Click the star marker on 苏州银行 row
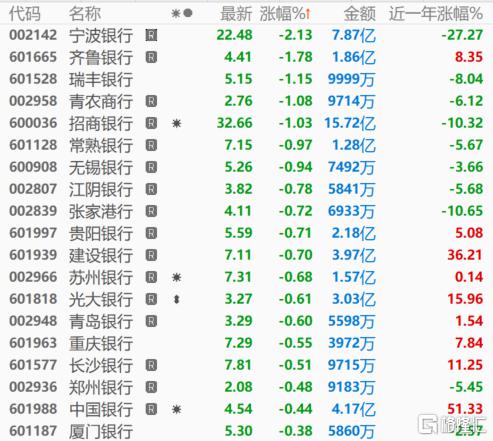 (176, 277)
